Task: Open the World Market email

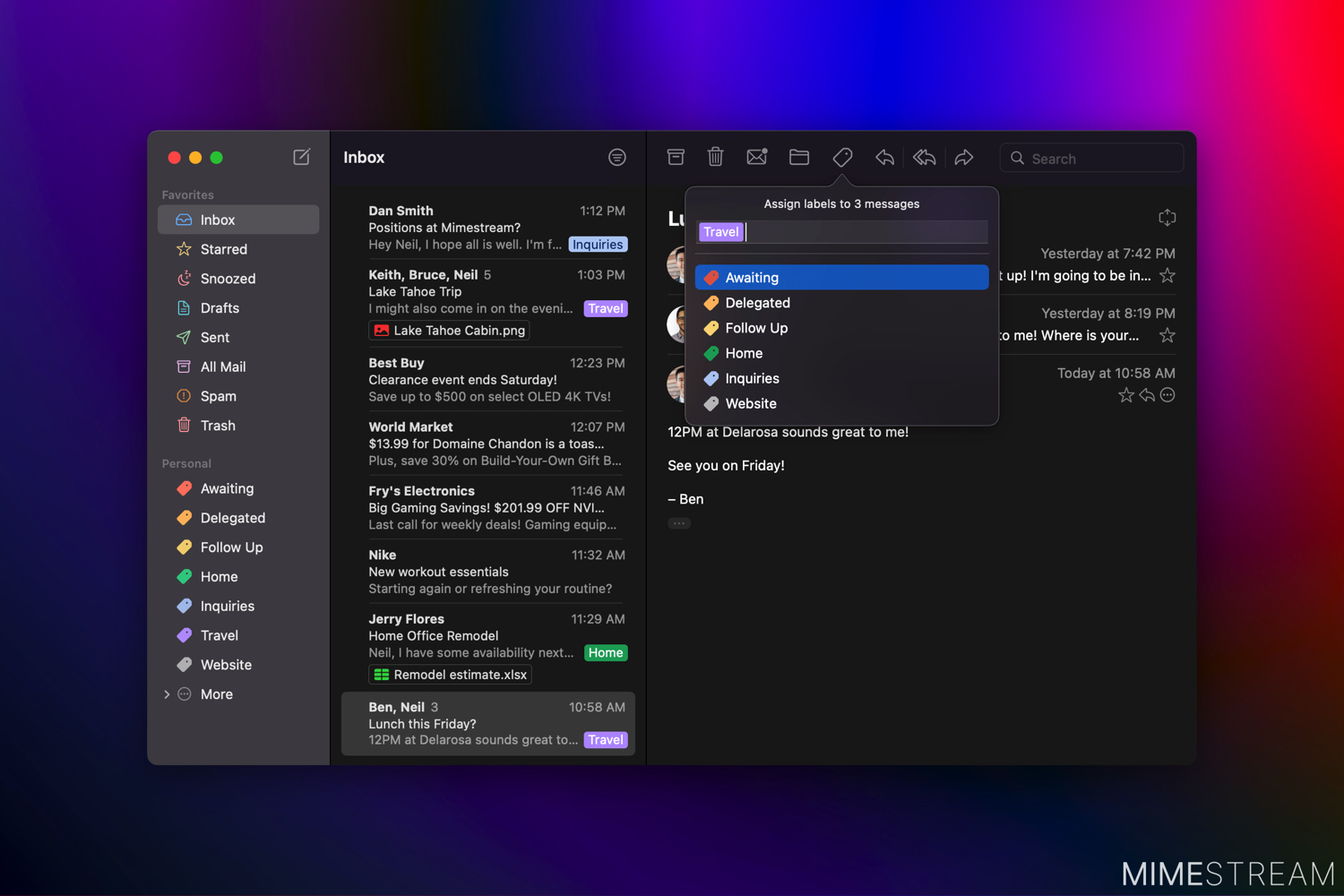Action: tap(488, 444)
